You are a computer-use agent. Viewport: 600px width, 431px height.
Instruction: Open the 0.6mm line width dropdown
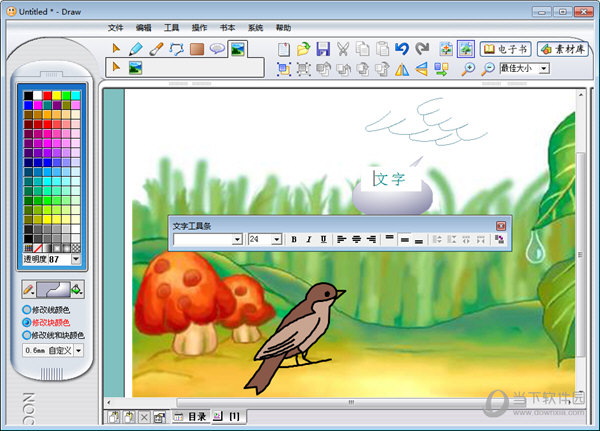point(78,350)
